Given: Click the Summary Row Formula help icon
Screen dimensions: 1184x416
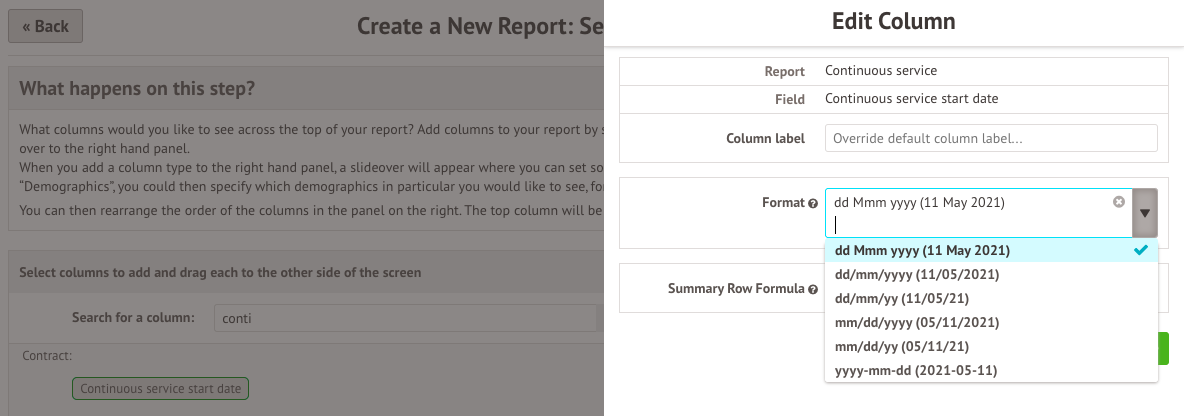Looking at the screenshot, I should click(x=813, y=289).
